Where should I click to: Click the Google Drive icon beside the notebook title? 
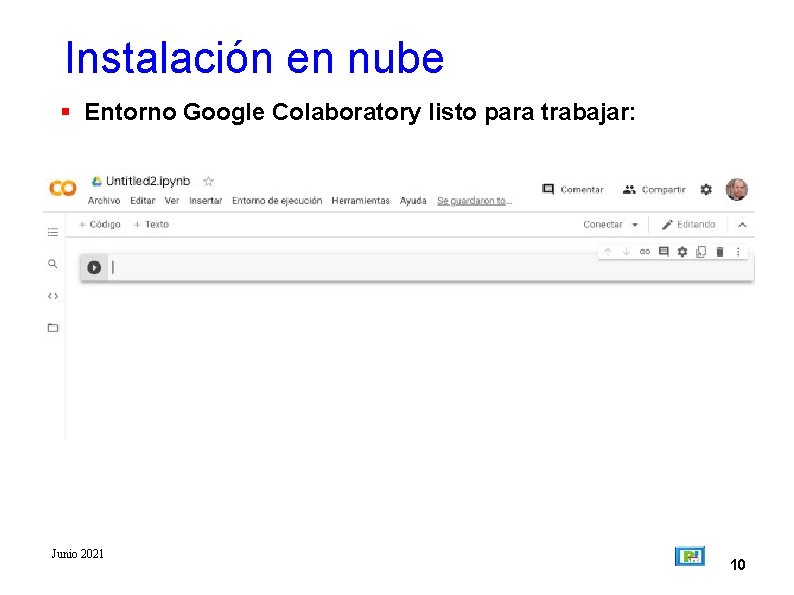[97, 181]
